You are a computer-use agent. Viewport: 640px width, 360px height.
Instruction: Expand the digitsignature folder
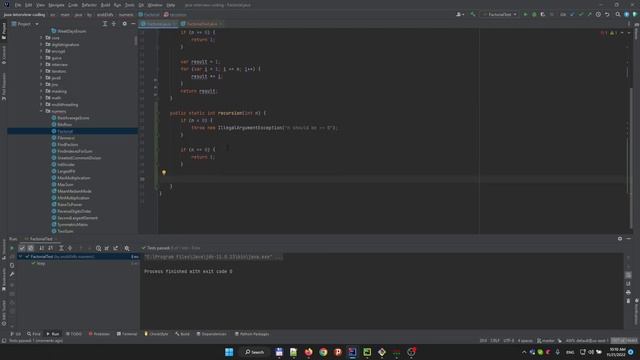(x=42, y=44)
